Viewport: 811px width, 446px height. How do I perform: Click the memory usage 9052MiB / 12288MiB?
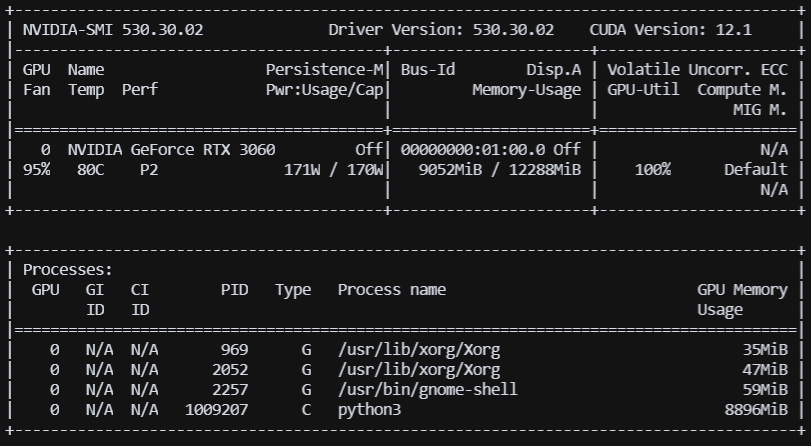click(500, 170)
